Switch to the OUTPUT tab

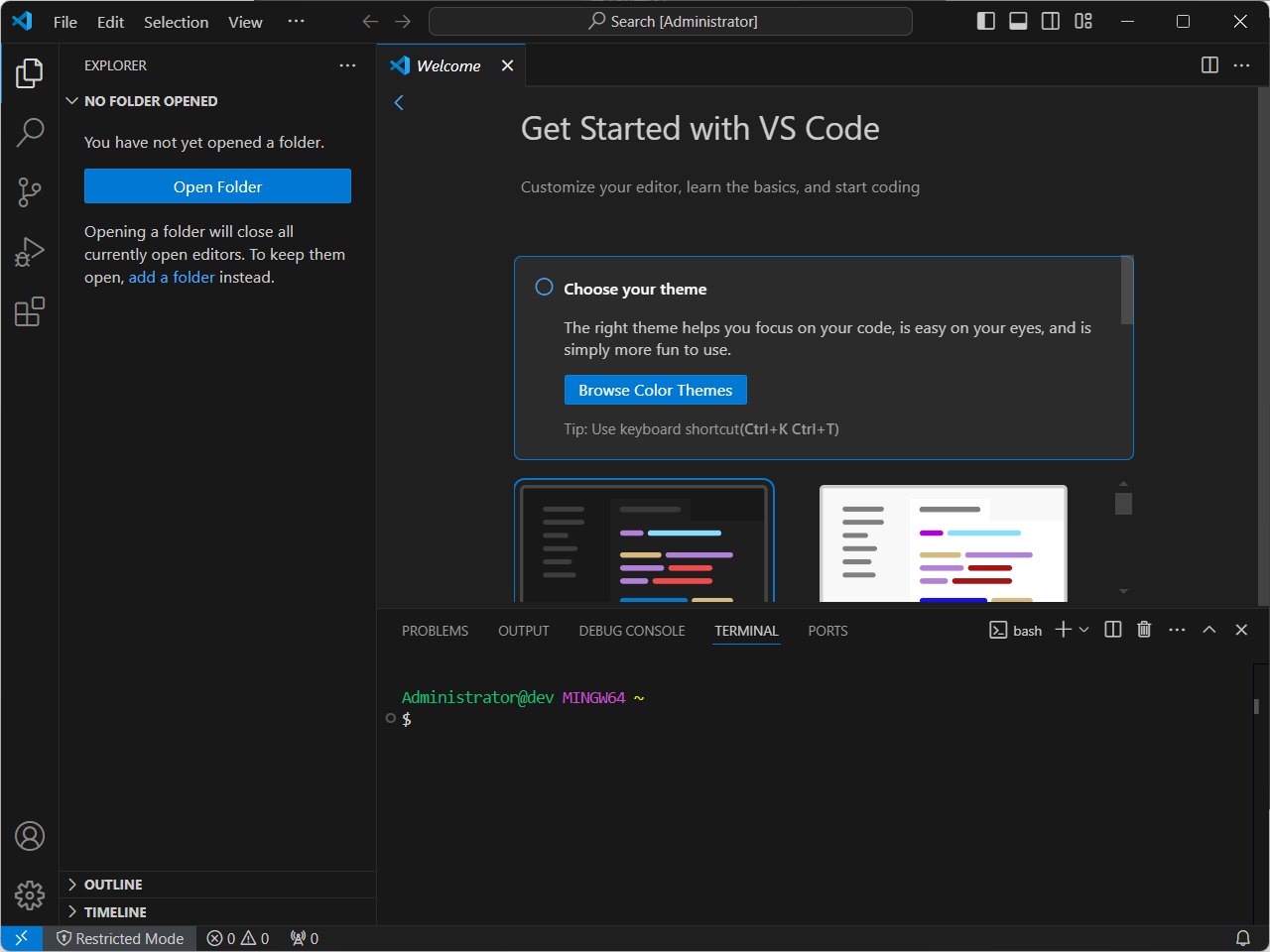coord(524,631)
